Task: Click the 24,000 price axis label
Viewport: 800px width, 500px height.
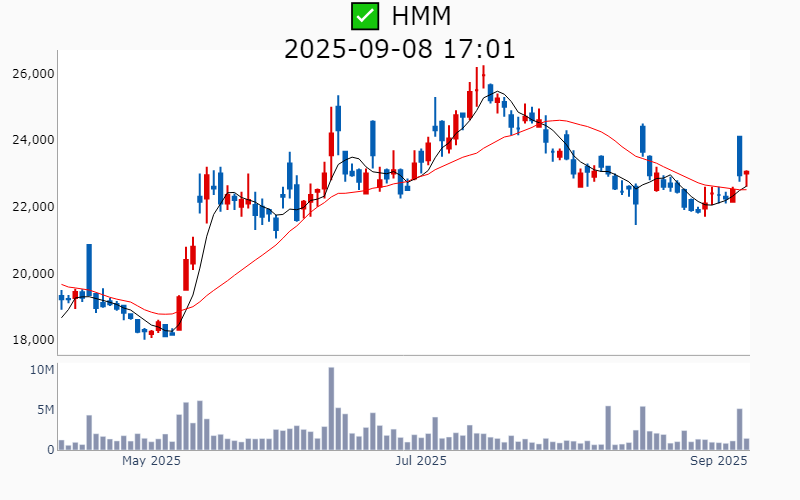Action: (x=33, y=140)
